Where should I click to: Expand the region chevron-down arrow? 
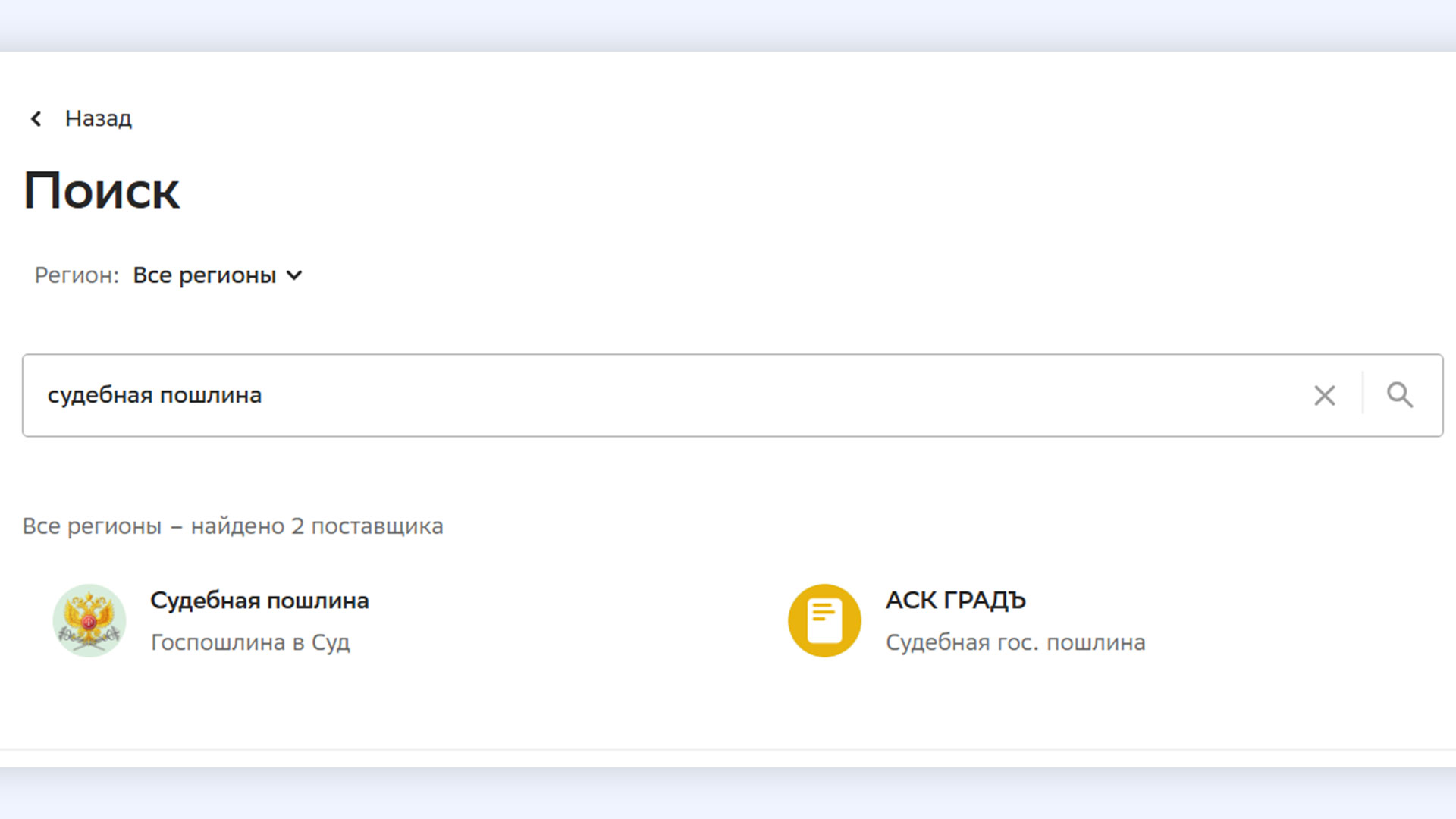click(x=294, y=275)
